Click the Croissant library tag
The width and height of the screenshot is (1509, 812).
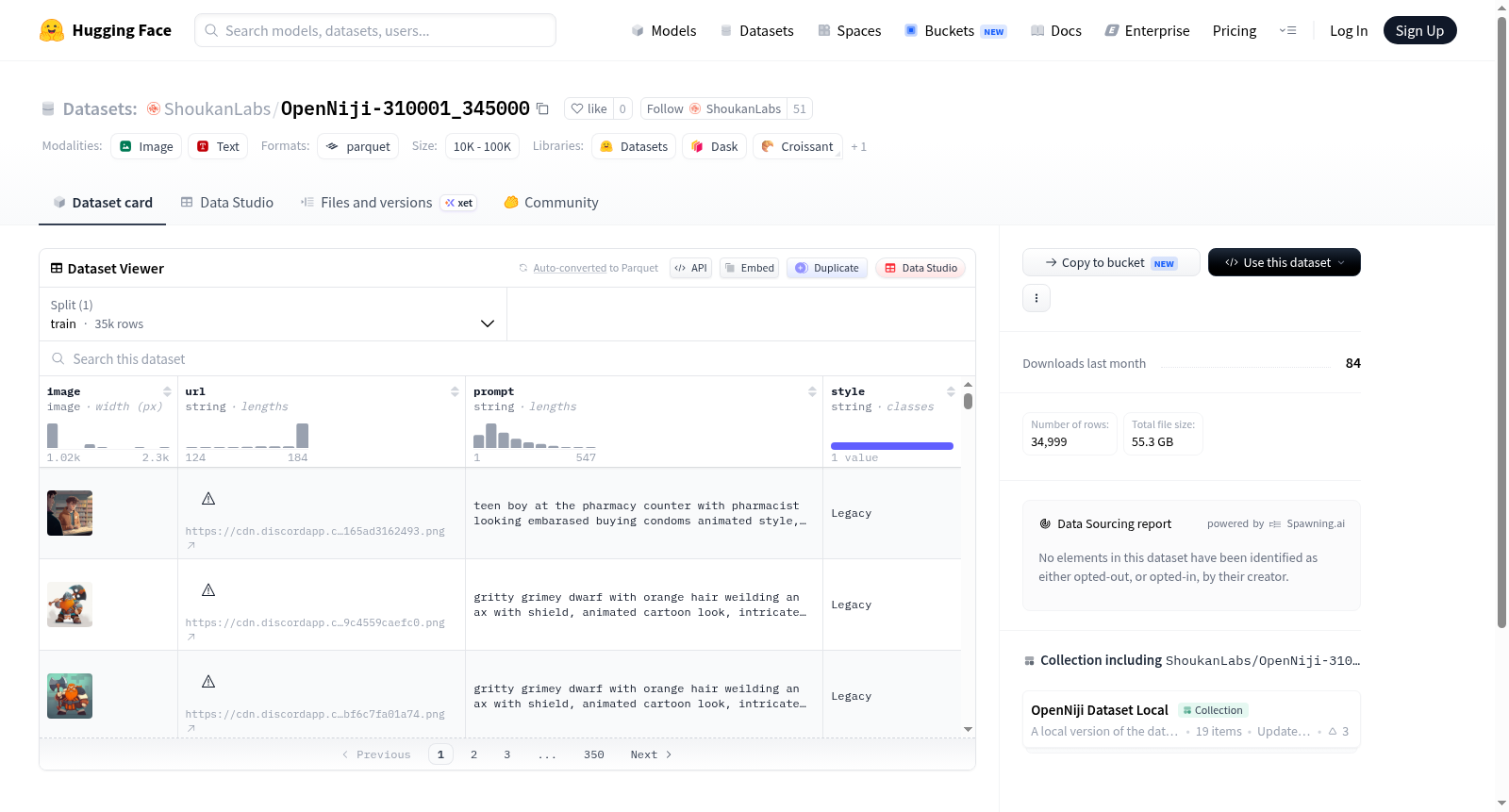click(x=797, y=146)
